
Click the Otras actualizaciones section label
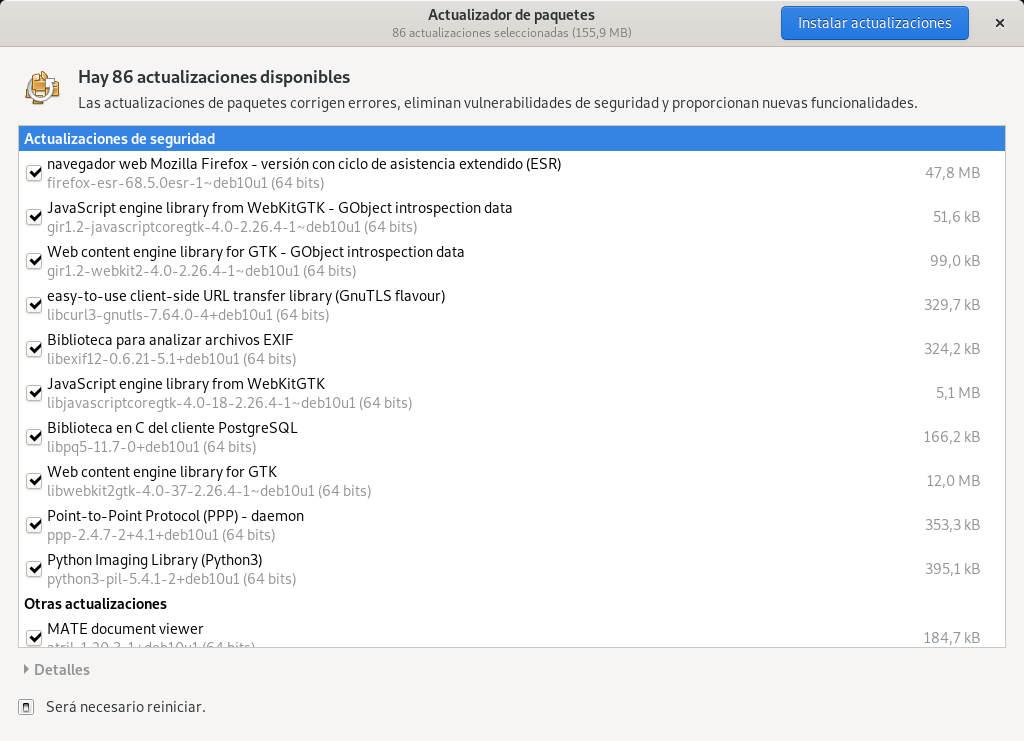point(97,603)
